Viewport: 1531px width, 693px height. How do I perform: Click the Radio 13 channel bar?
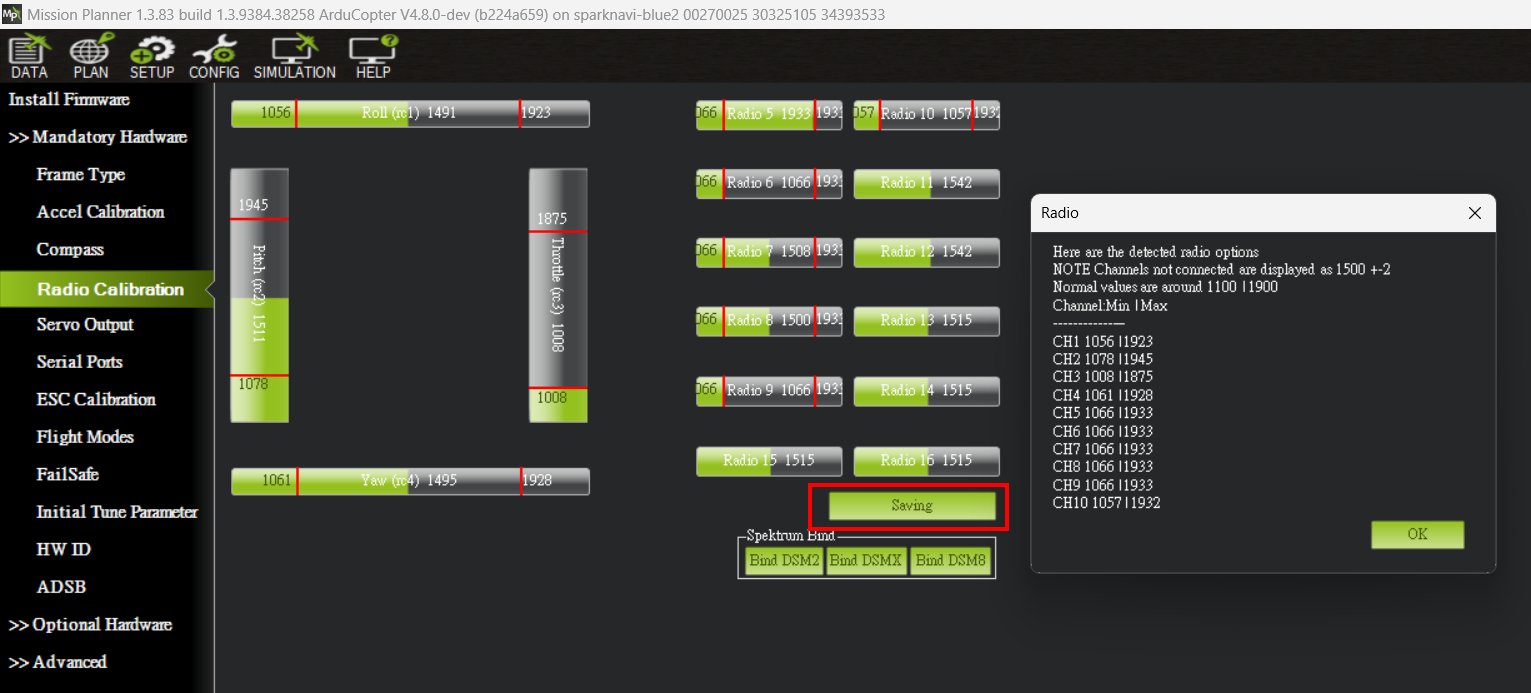(927, 321)
